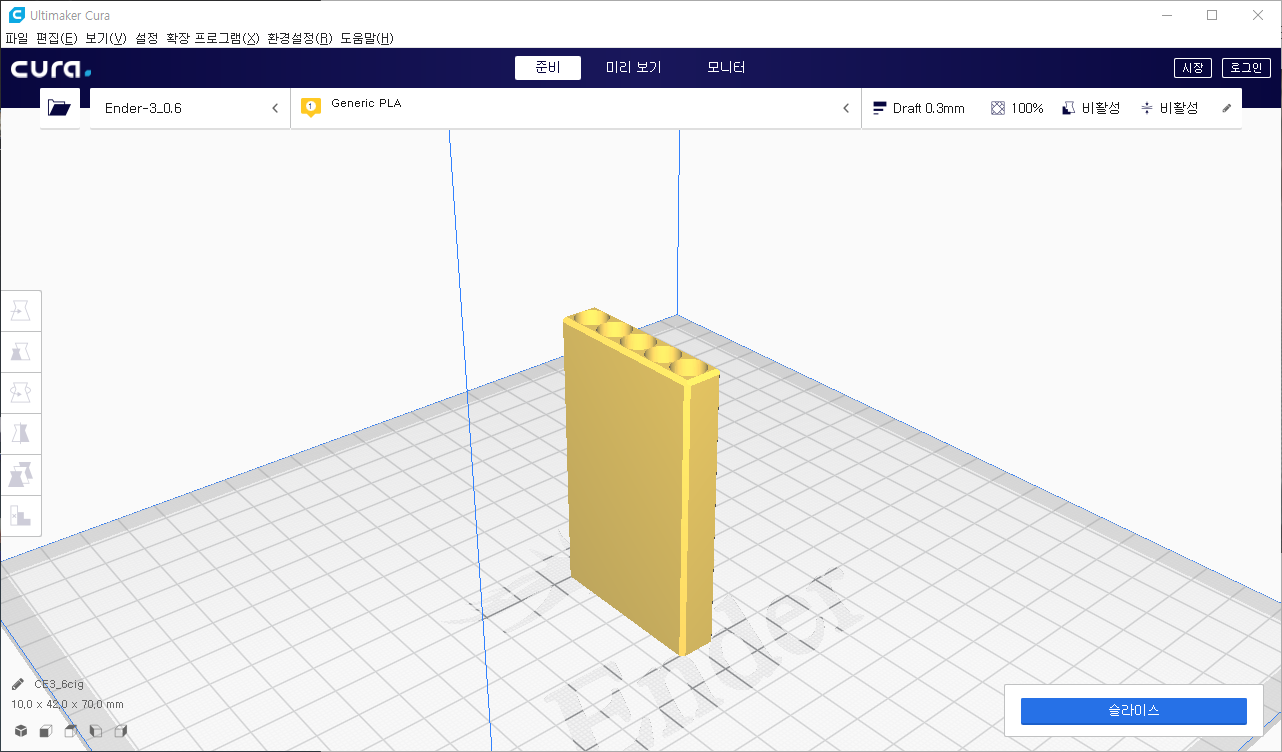Click the Cura logo
Screen dimensions: 1282x752
tap(51, 69)
